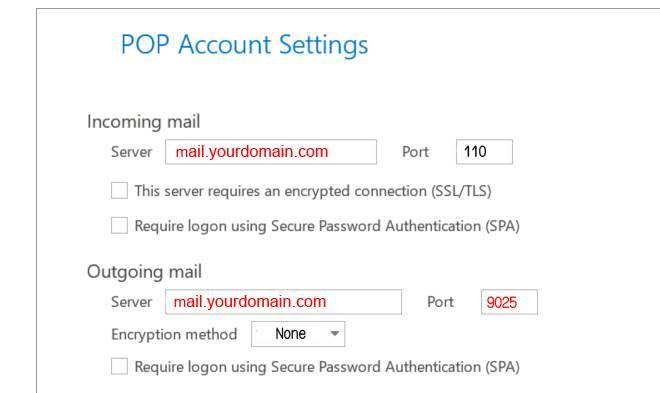Click the outgoing 'Require logon using SPA' label text

point(327,366)
